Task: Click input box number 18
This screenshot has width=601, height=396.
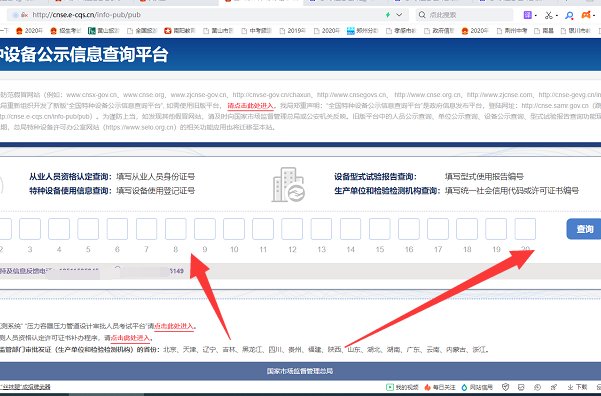Action: click(467, 229)
